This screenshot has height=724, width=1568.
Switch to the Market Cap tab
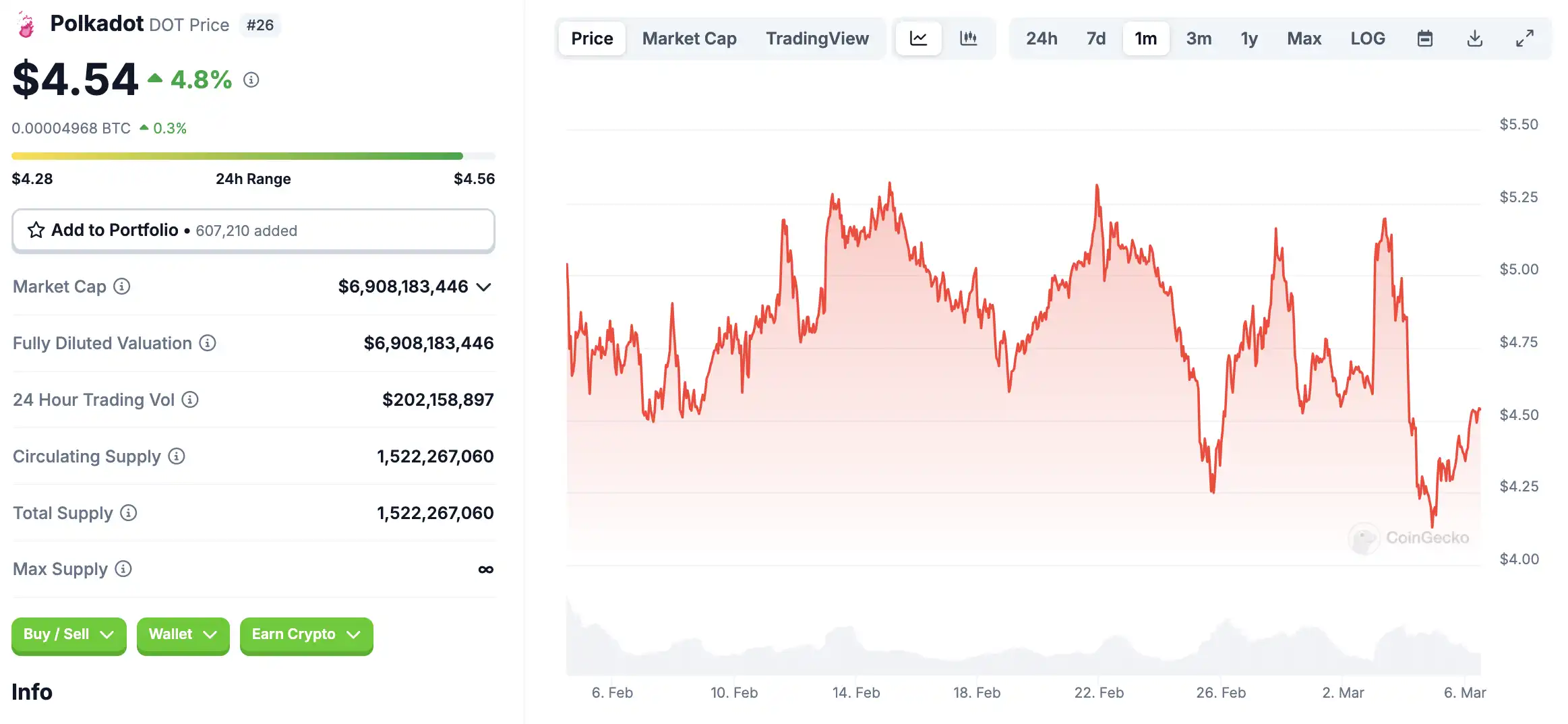point(689,38)
